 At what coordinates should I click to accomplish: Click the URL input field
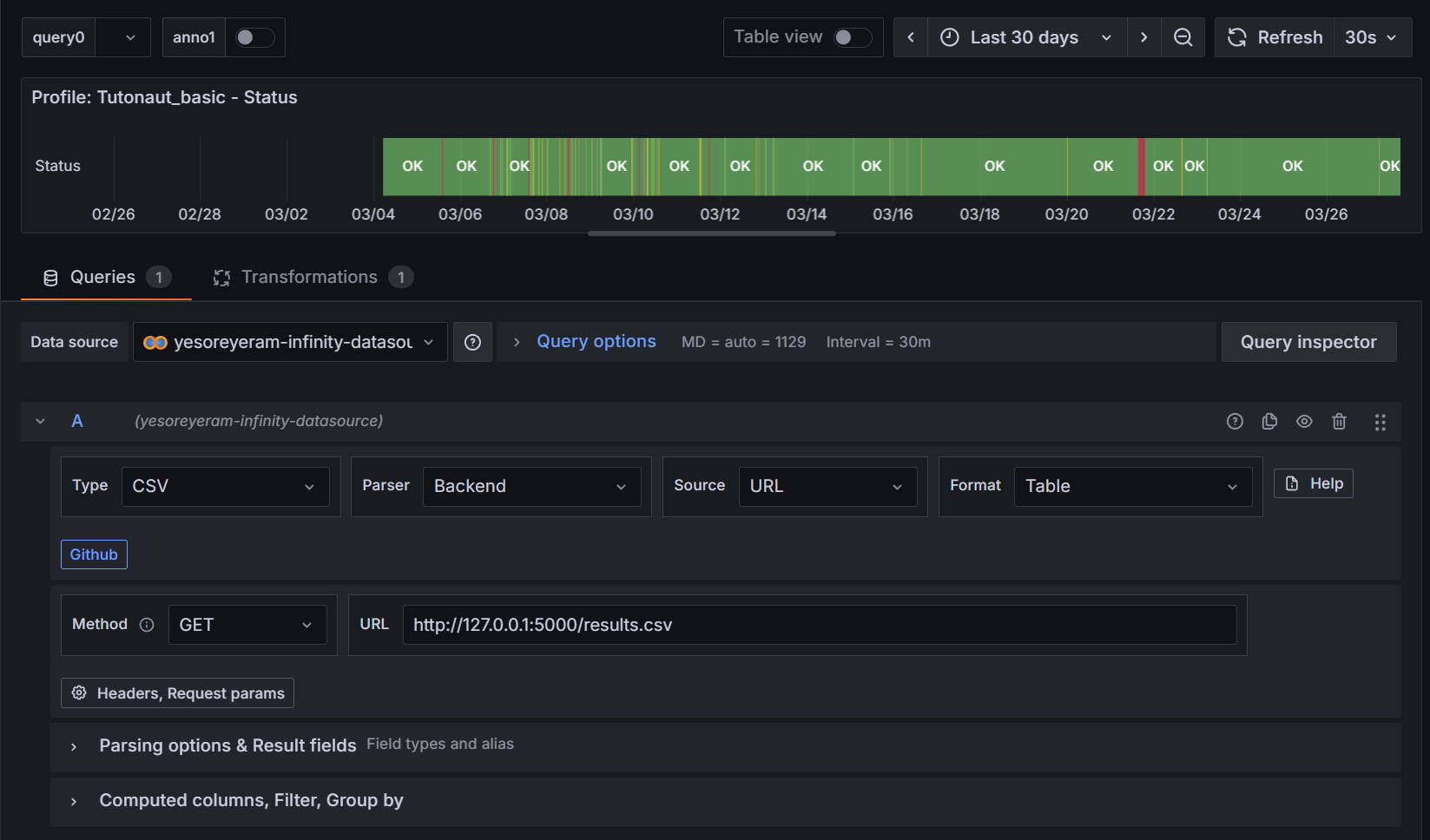coord(819,625)
